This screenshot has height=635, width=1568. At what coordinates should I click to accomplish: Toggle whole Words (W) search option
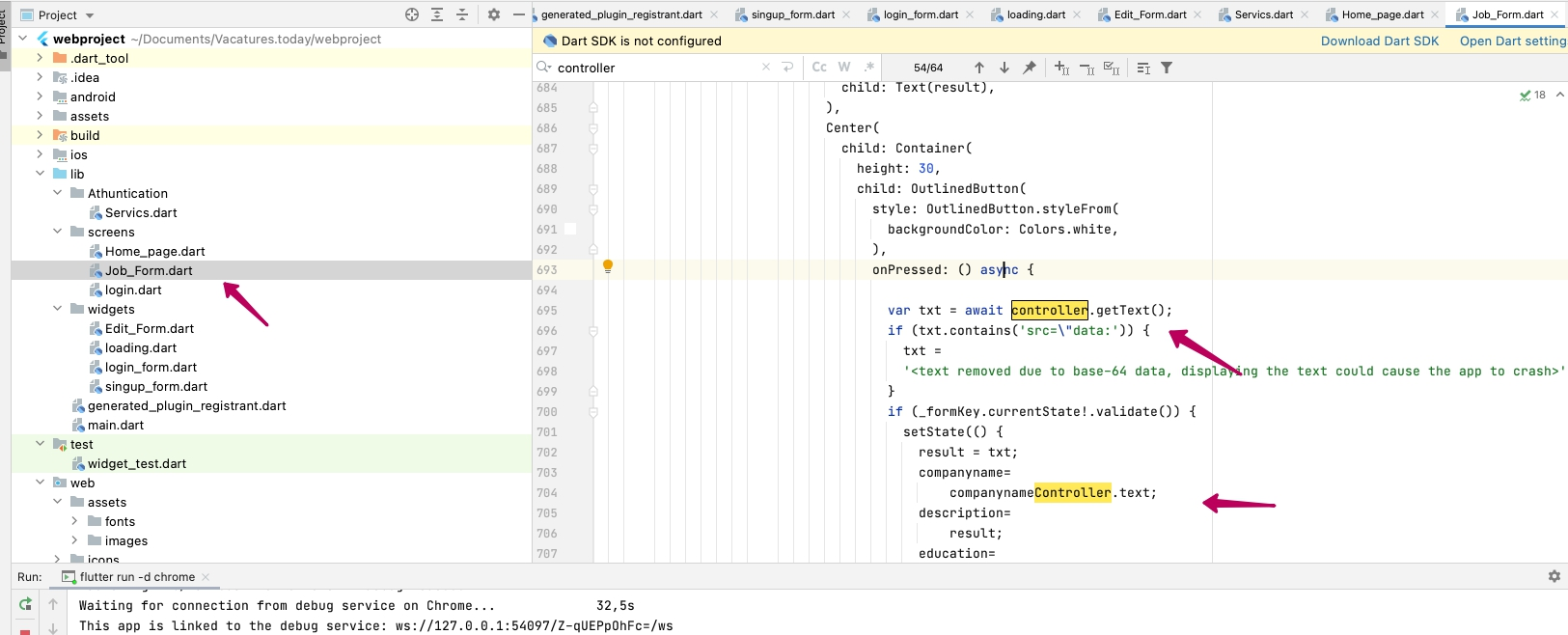(x=844, y=68)
